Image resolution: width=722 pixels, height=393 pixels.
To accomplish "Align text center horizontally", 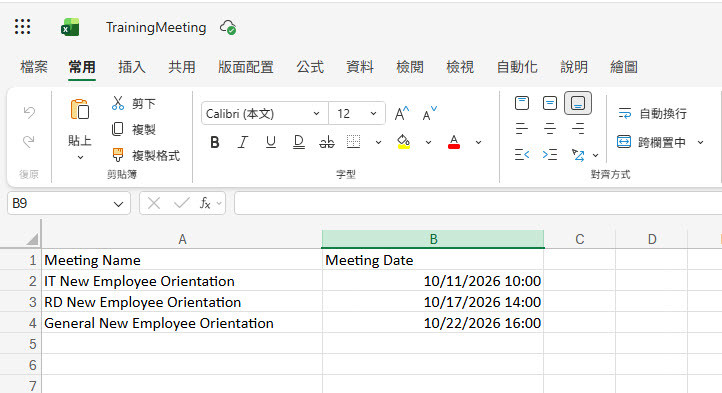I will [x=550, y=129].
